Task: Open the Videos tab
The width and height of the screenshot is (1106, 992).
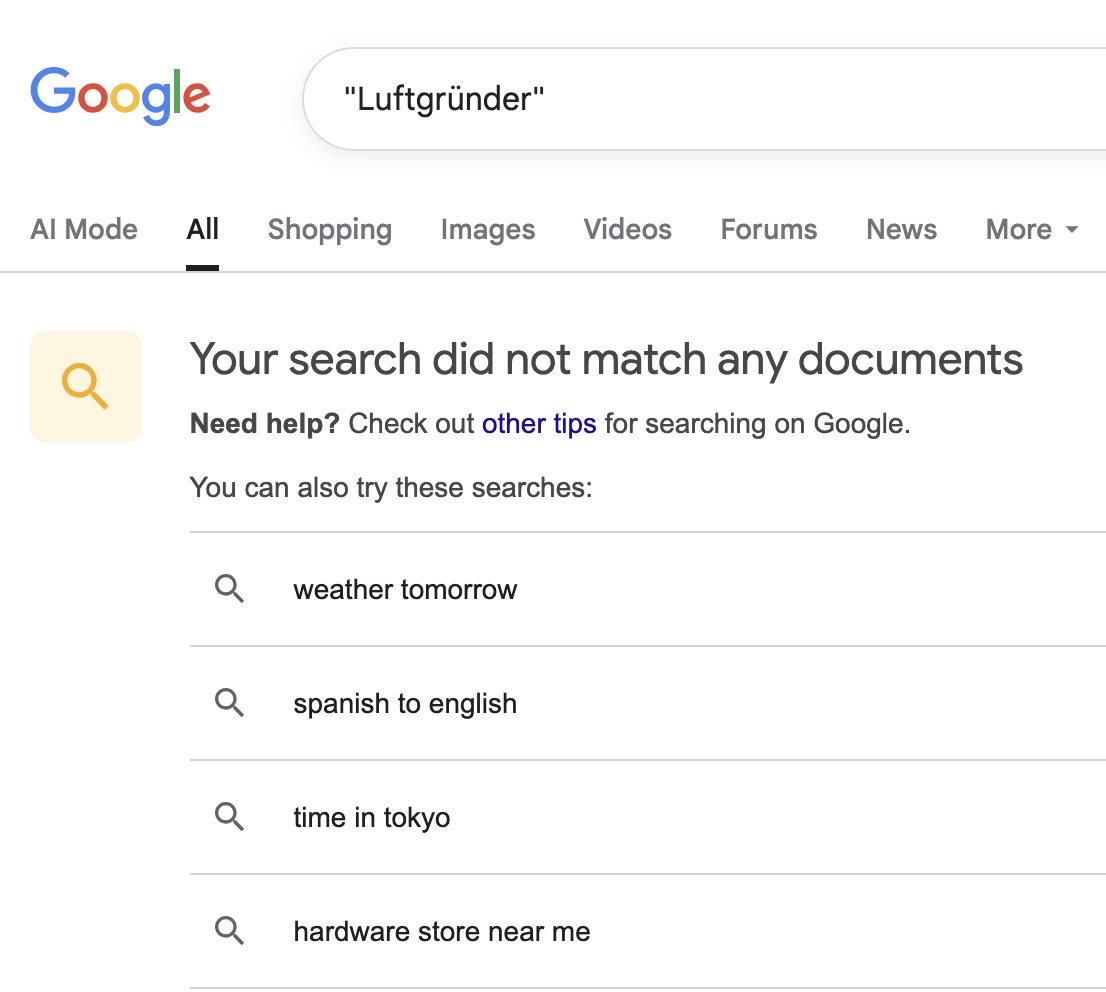Action: 627,229
